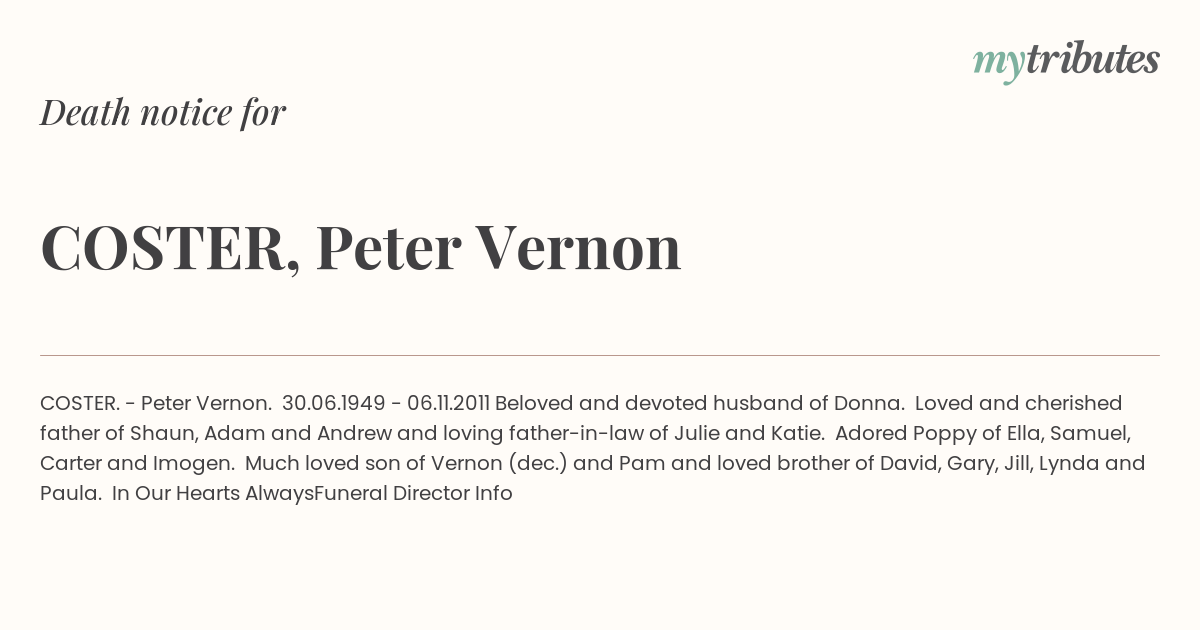Click the birth date 30.06.1949
This screenshot has width=1200, height=630.
pyautogui.click(x=334, y=403)
